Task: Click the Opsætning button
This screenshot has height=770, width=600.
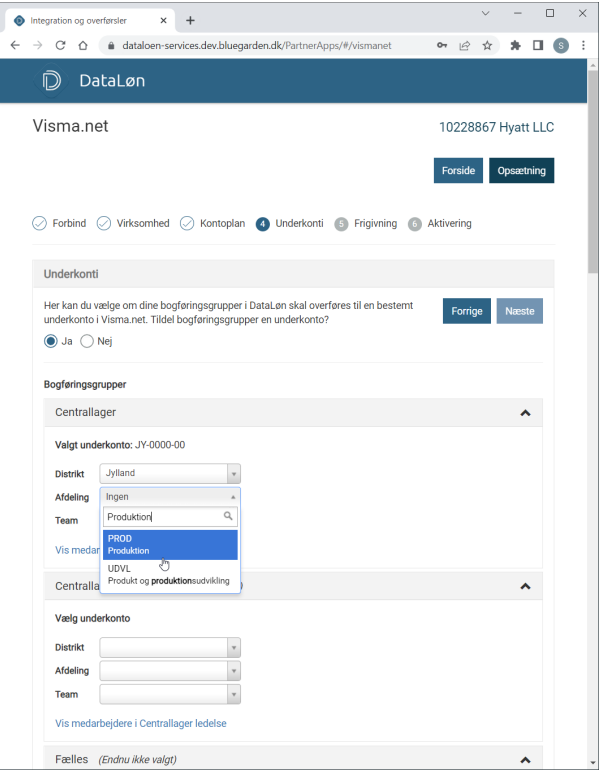Action: 521,170
